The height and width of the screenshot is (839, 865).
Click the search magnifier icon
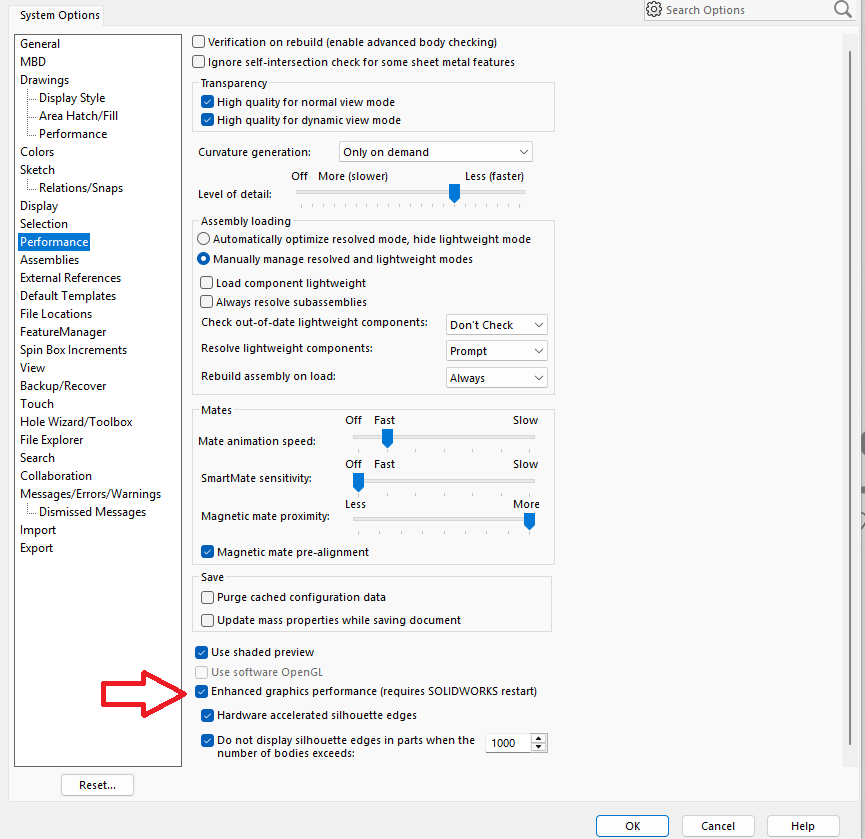842,10
